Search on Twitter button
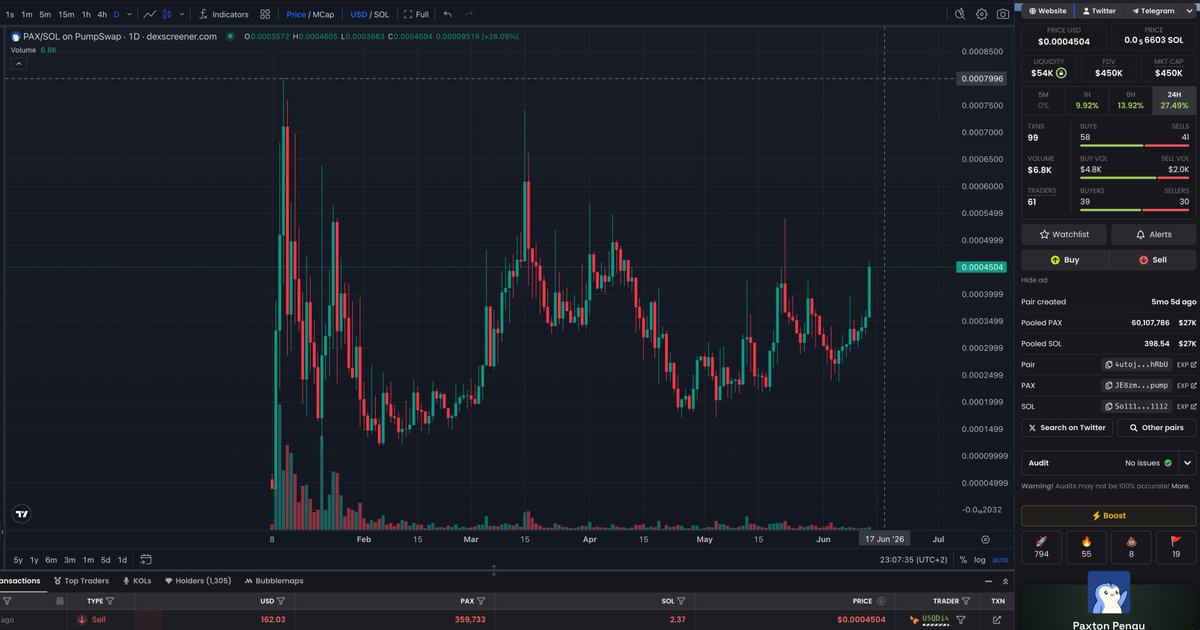Image resolution: width=1200 pixels, height=630 pixels. 1066,427
